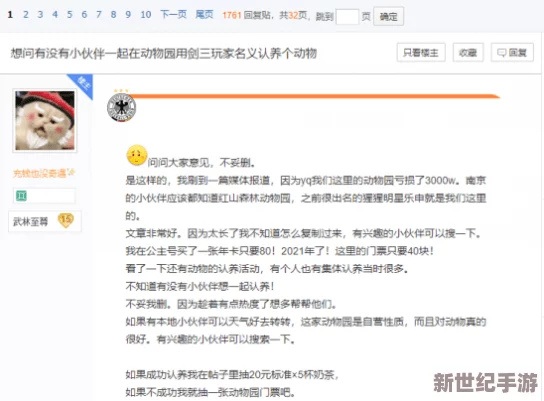
Task: Go to page 6 of the thread
Action: (x=84, y=15)
